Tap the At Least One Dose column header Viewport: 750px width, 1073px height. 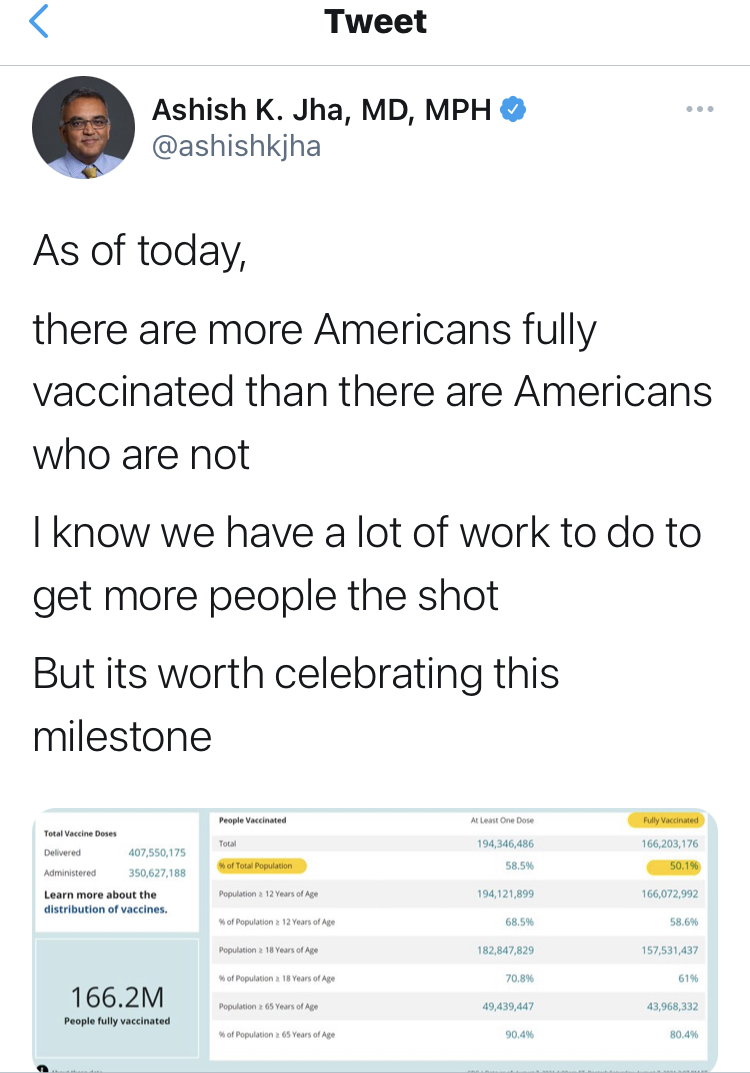point(501,821)
